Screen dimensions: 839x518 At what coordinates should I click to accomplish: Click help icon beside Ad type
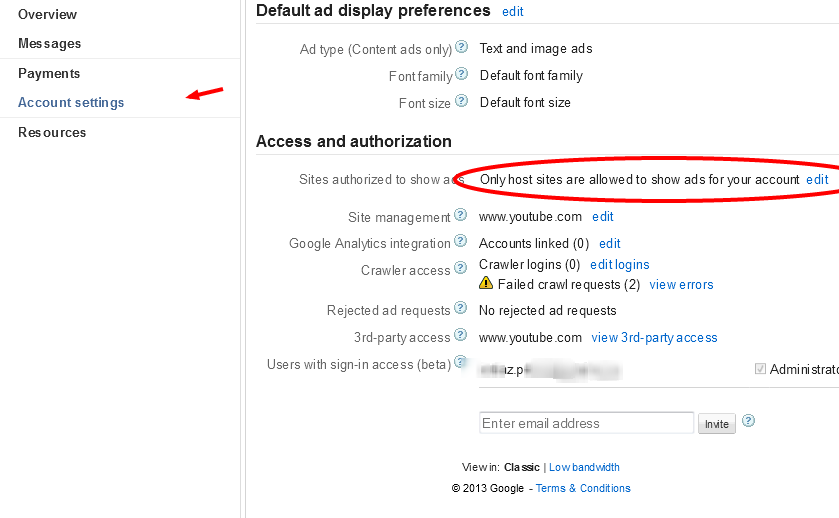(461, 47)
